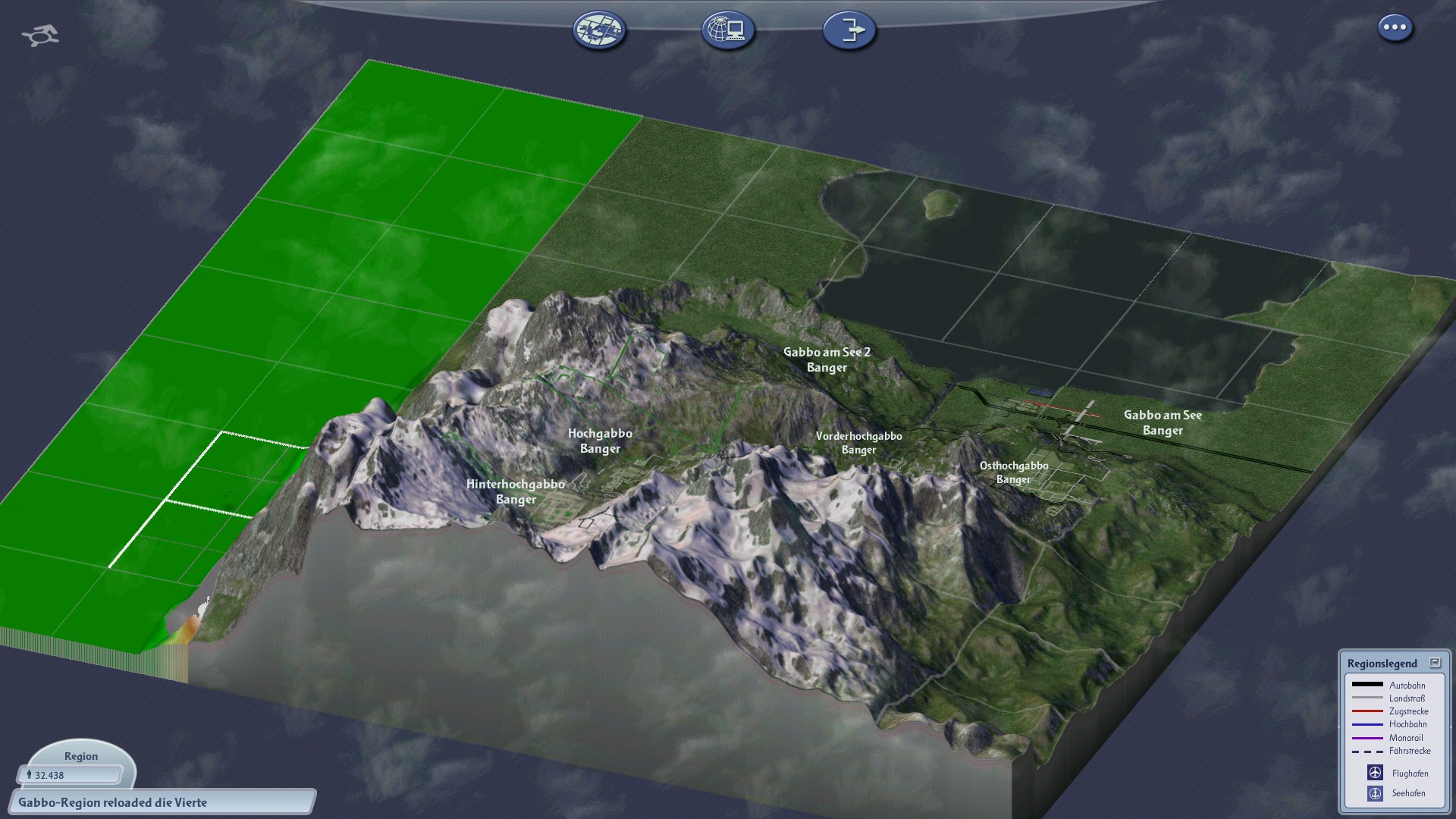Click the black Autobahn legend line
Image resolution: width=1456 pixels, height=819 pixels.
pos(1367,685)
